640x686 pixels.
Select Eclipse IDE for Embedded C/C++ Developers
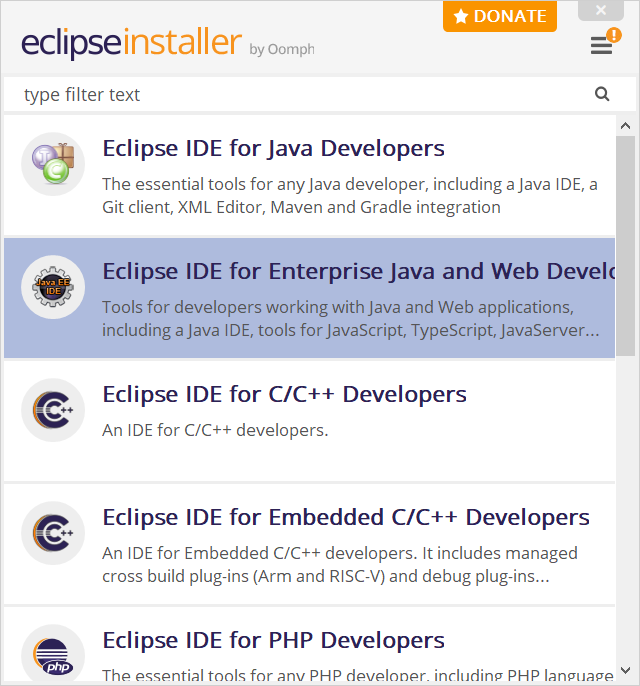[309, 544]
